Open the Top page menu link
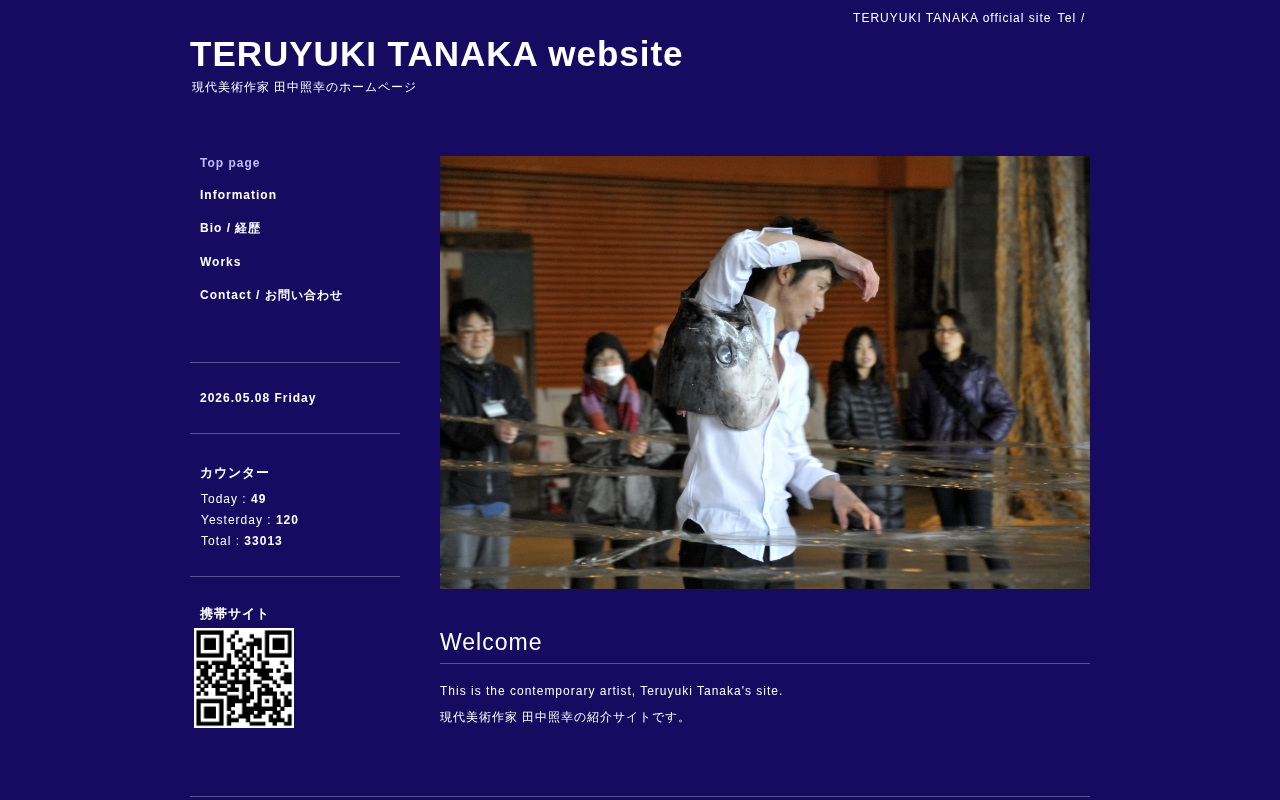The image size is (1280, 800). (x=230, y=163)
